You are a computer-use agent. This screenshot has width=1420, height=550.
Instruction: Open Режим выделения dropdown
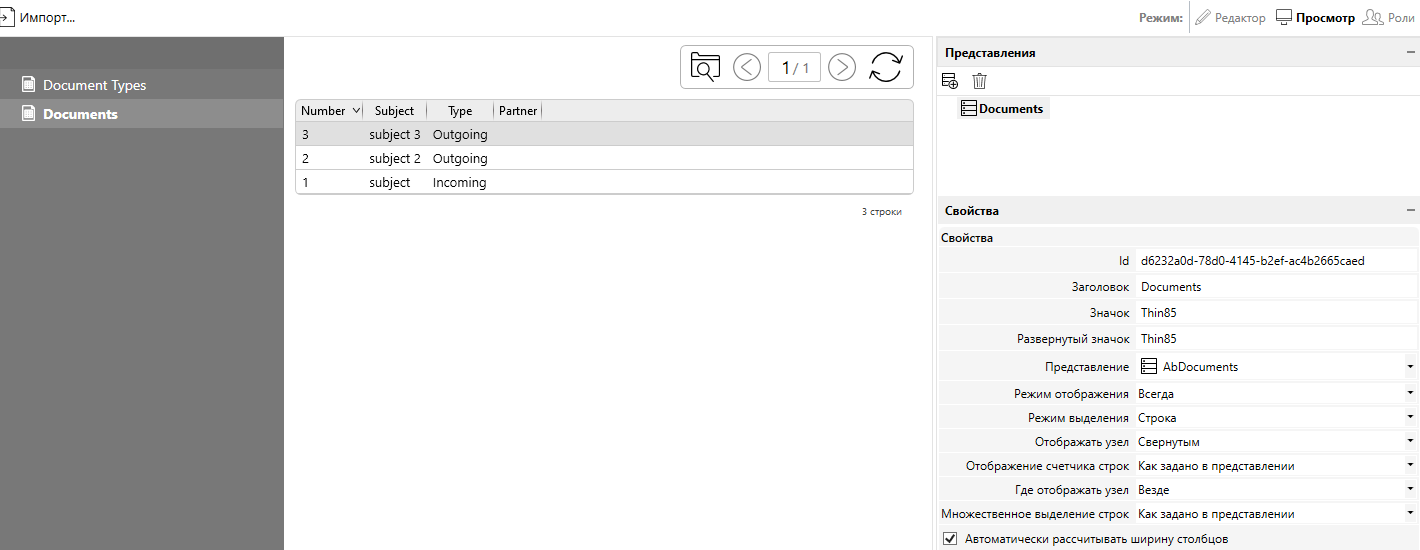click(1410, 418)
